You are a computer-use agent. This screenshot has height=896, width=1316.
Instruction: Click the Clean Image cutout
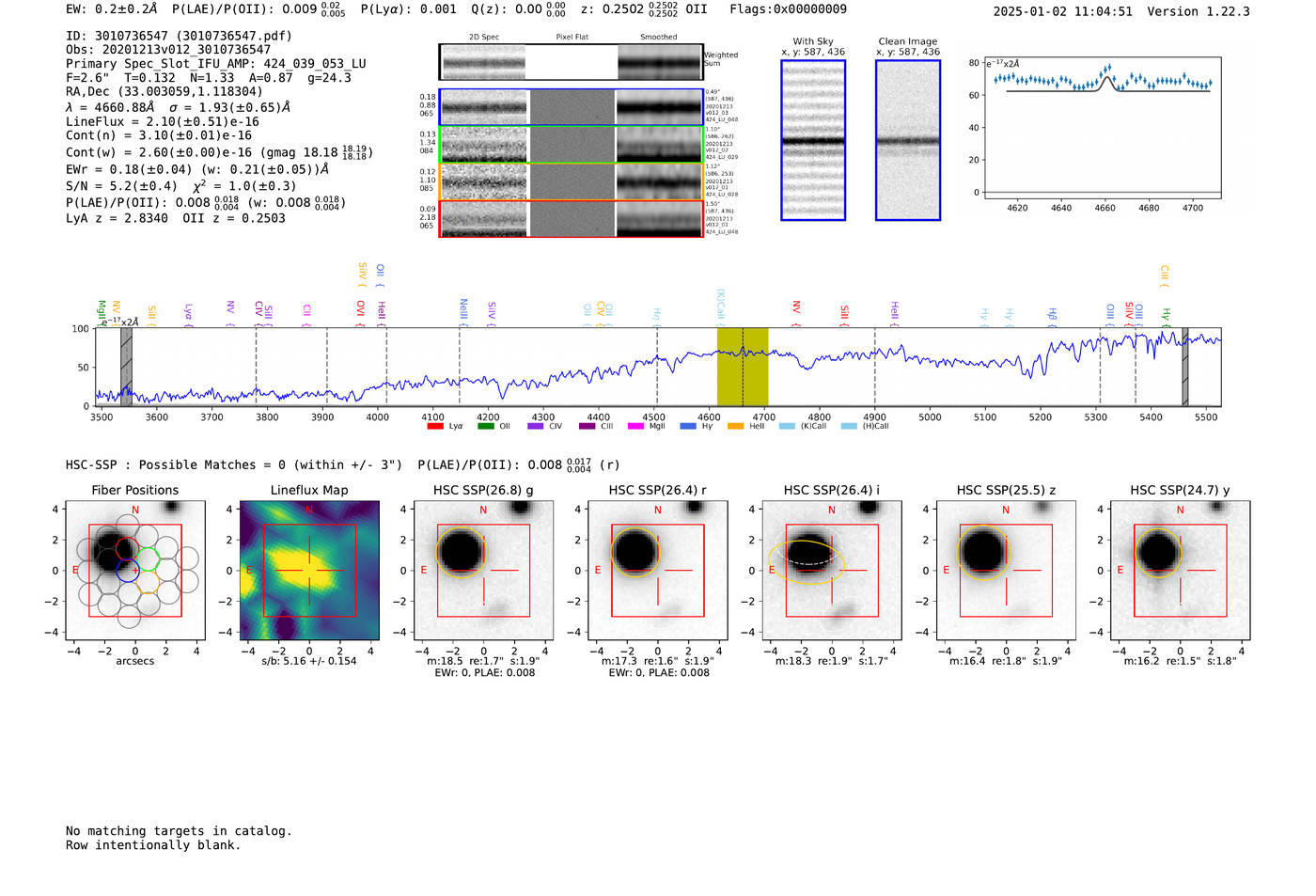(908, 140)
